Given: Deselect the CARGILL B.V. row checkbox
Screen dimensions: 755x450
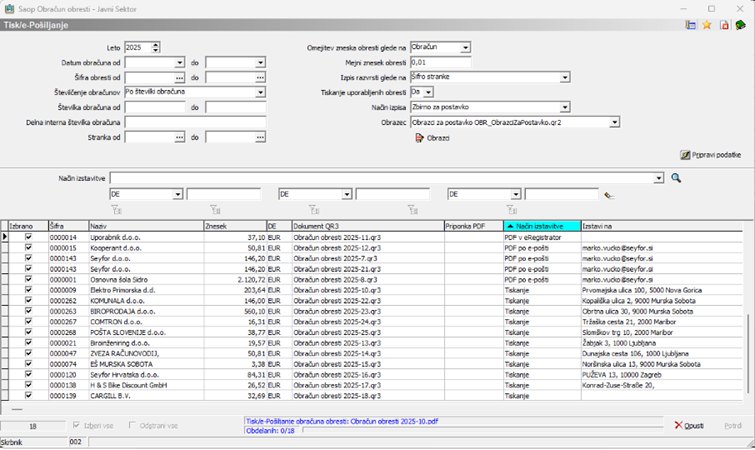Looking at the screenshot, I should (28, 395).
